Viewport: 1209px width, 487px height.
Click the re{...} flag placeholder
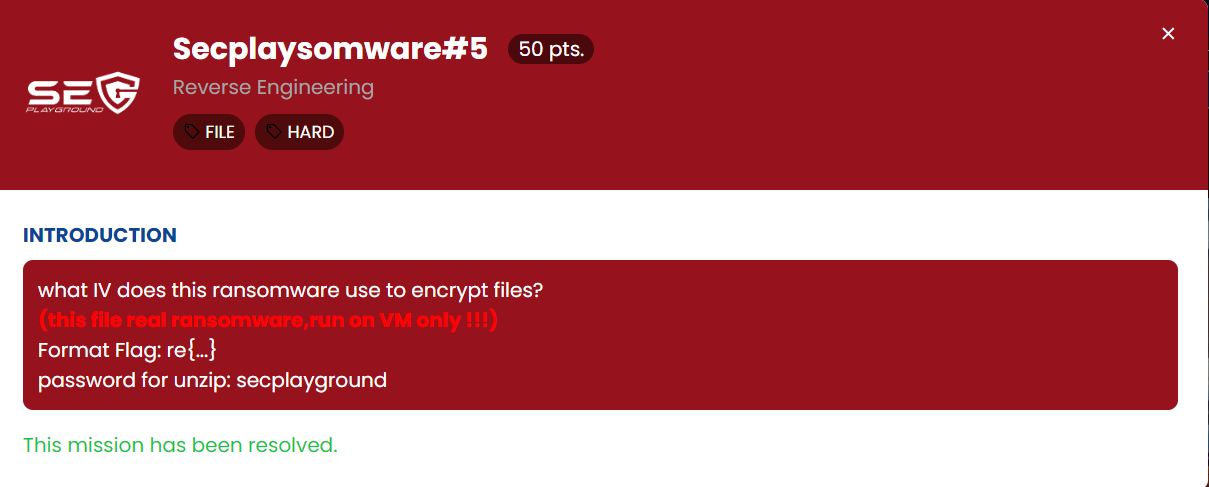187,351
